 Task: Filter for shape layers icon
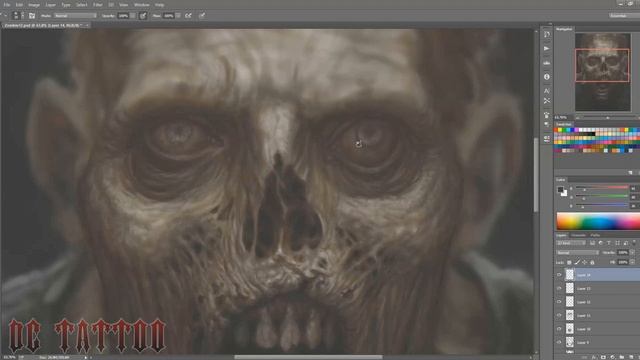pyautogui.click(x=617, y=243)
